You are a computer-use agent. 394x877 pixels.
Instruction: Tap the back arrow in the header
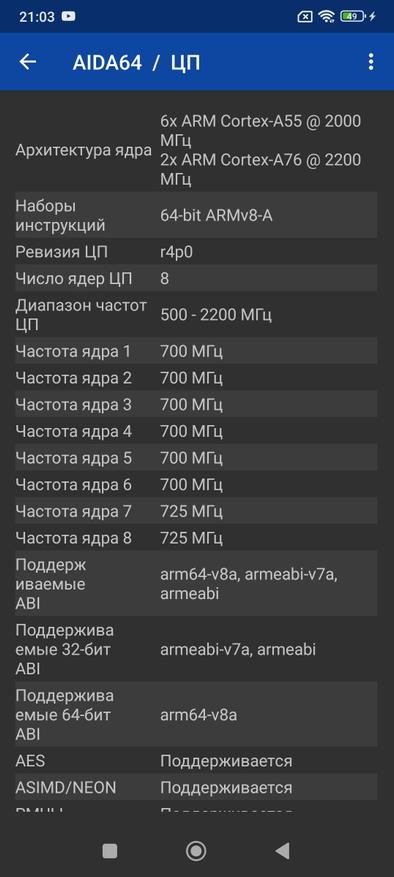[27, 62]
